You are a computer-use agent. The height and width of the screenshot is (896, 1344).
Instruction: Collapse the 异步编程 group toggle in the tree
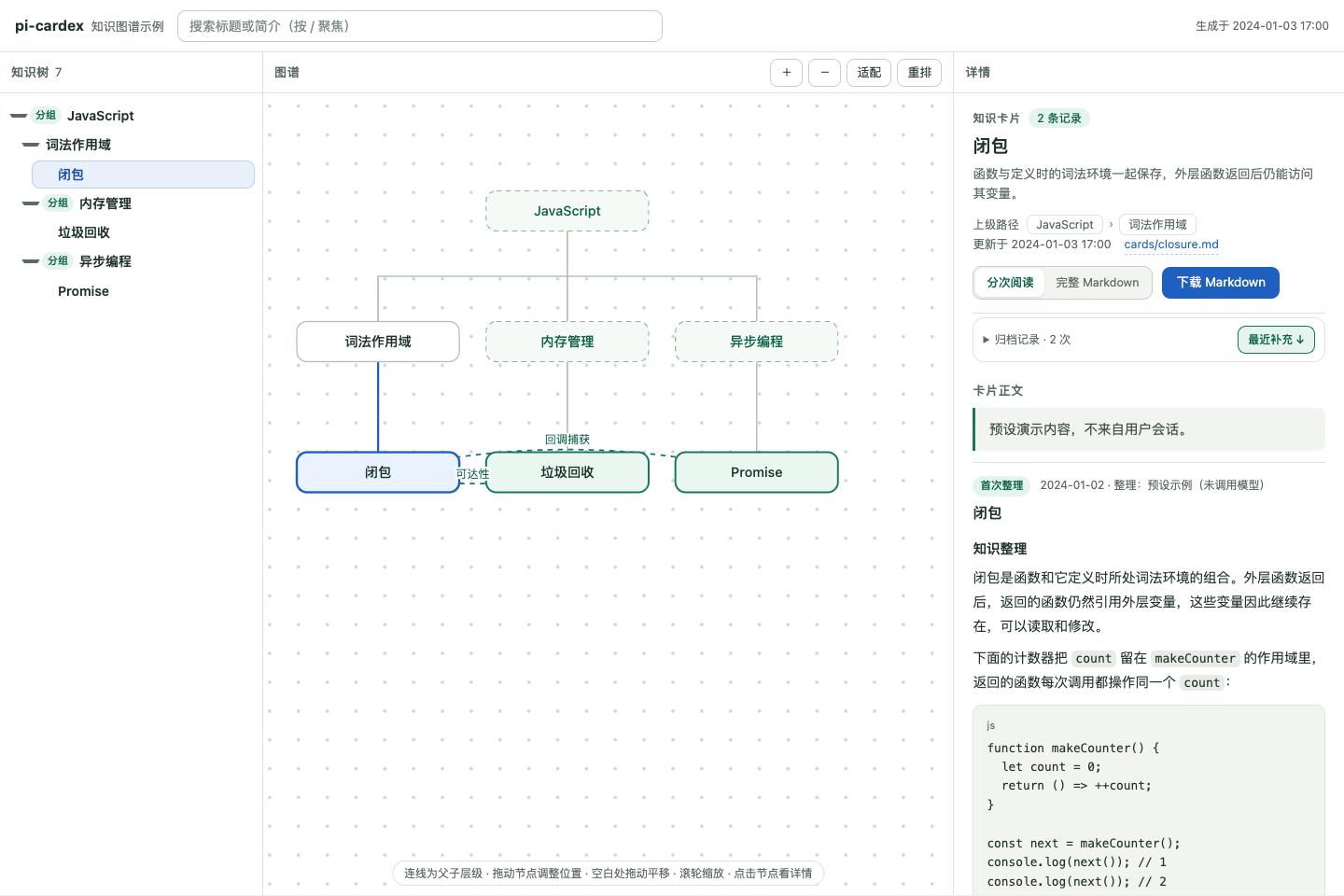[x=31, y=261]
